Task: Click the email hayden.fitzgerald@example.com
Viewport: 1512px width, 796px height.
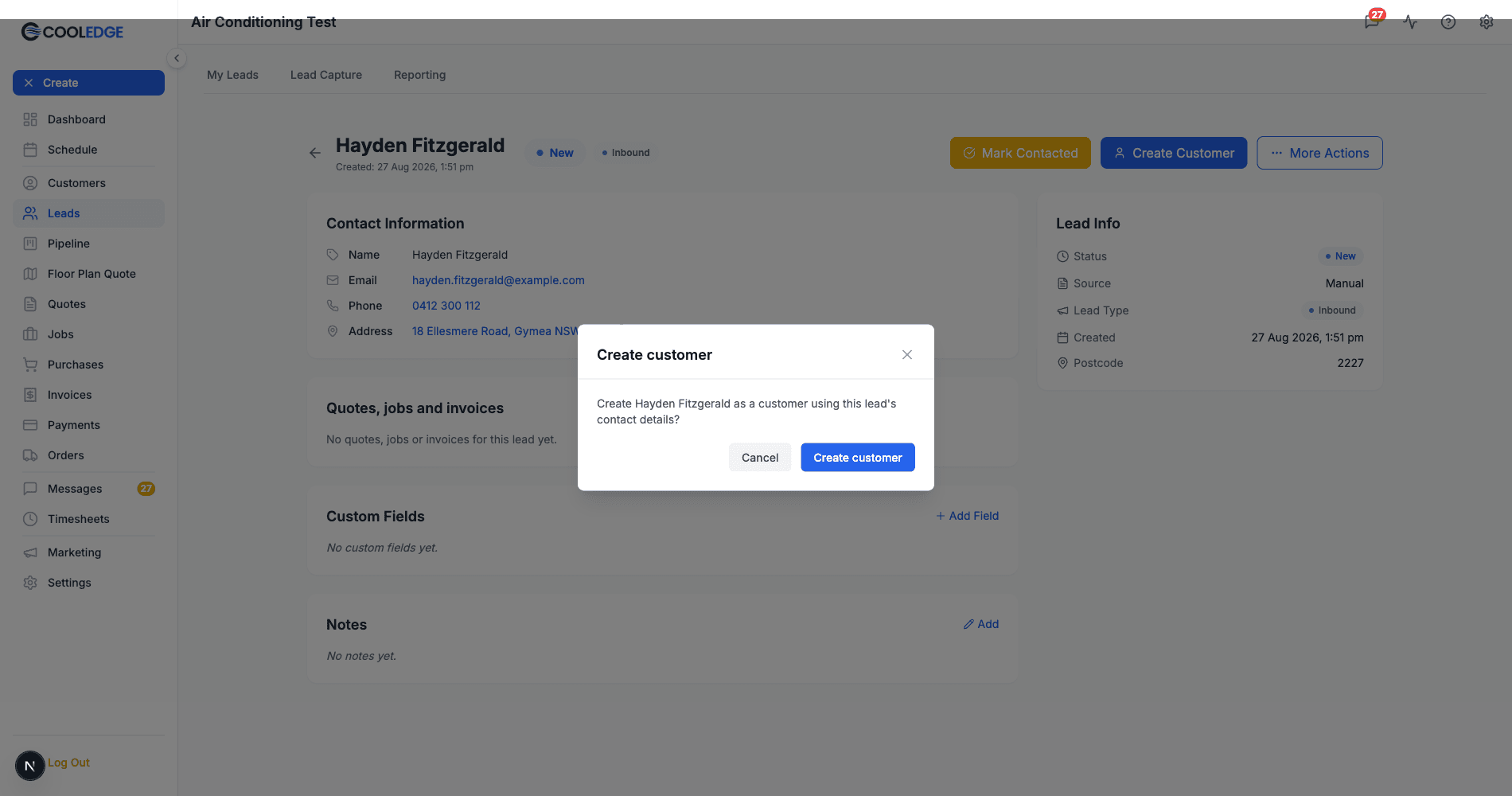Action: 498,280
